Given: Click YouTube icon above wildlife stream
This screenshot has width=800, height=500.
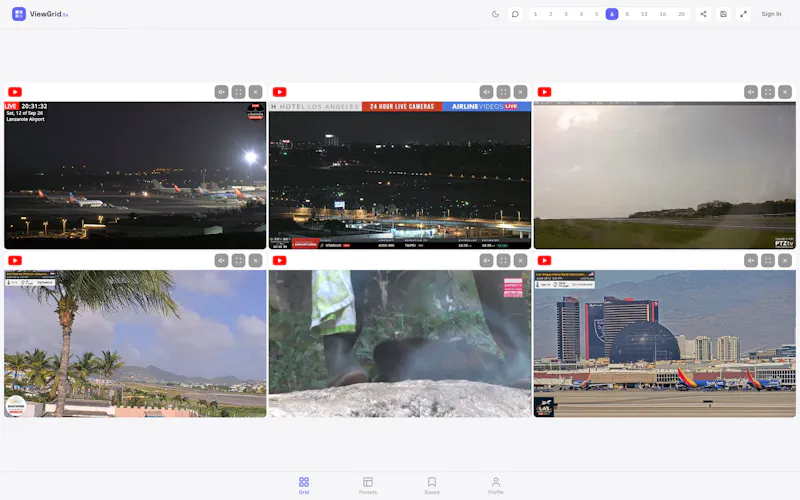Looking at the screenshot, I should (280, 260).
